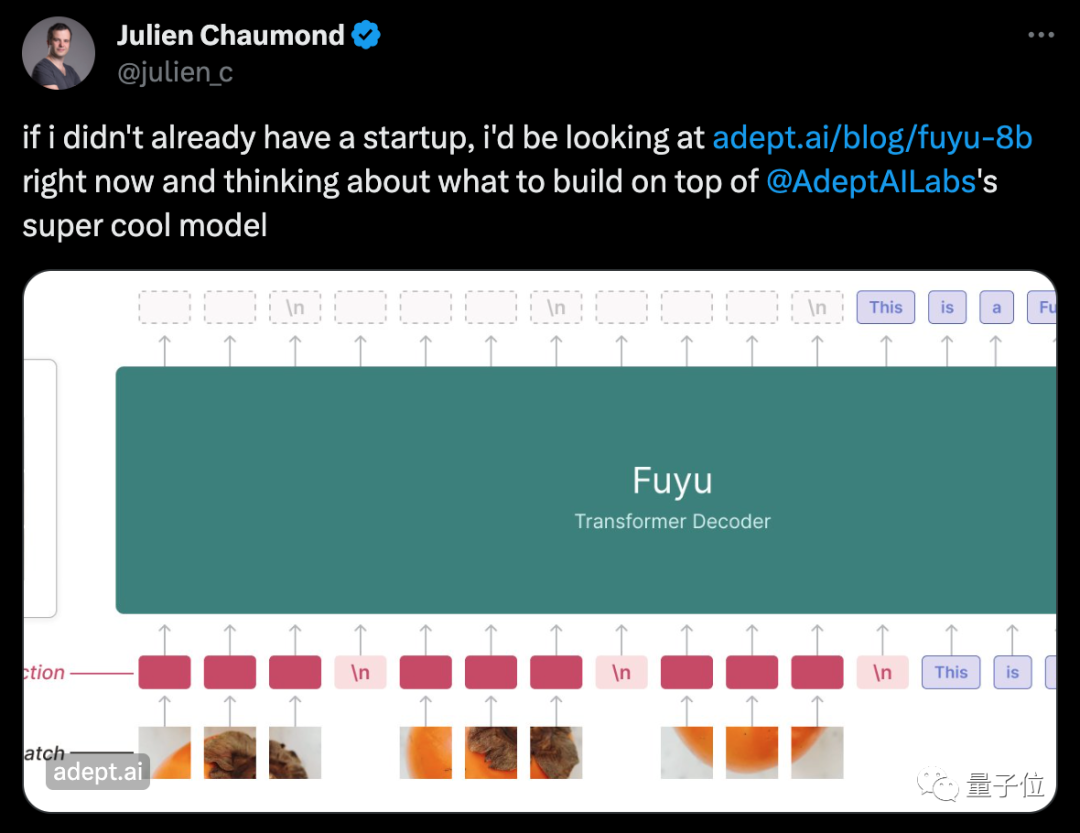Click the adept.ai source label on image

(98, 772)
